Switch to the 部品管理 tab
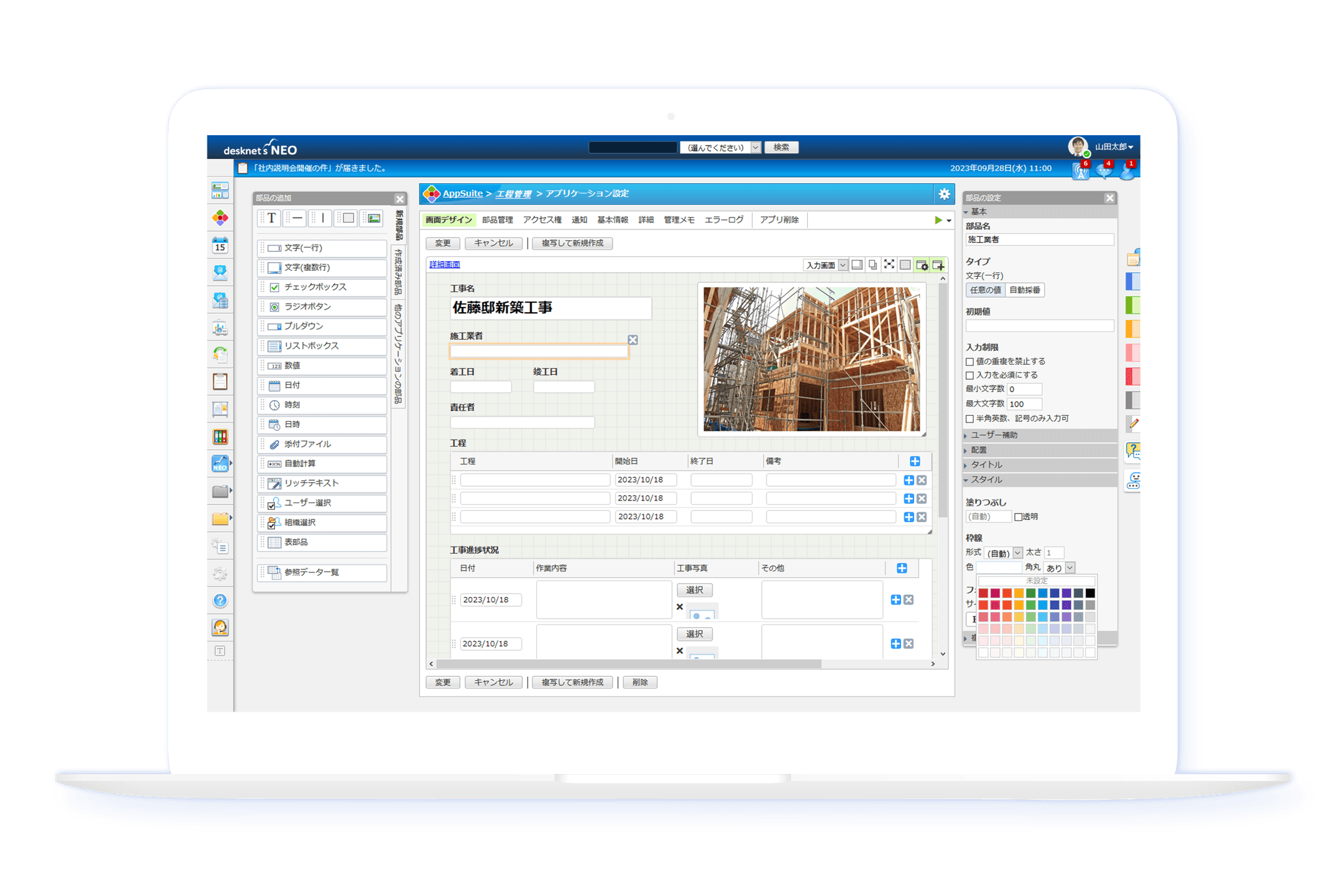Viewport: 1344px width, 896px height. (x=497, y=220)
